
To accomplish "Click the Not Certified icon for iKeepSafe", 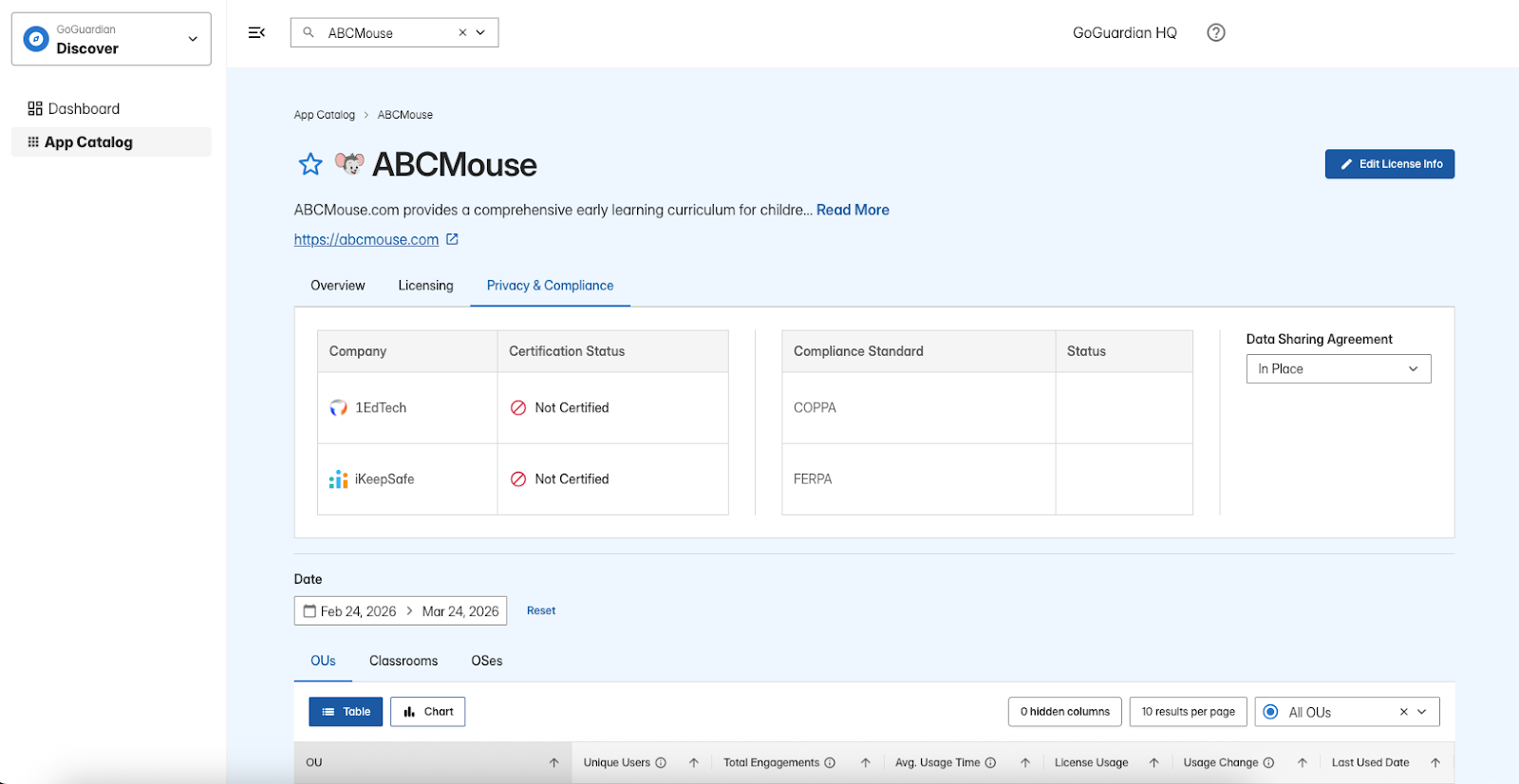I will tap(518, 479).
